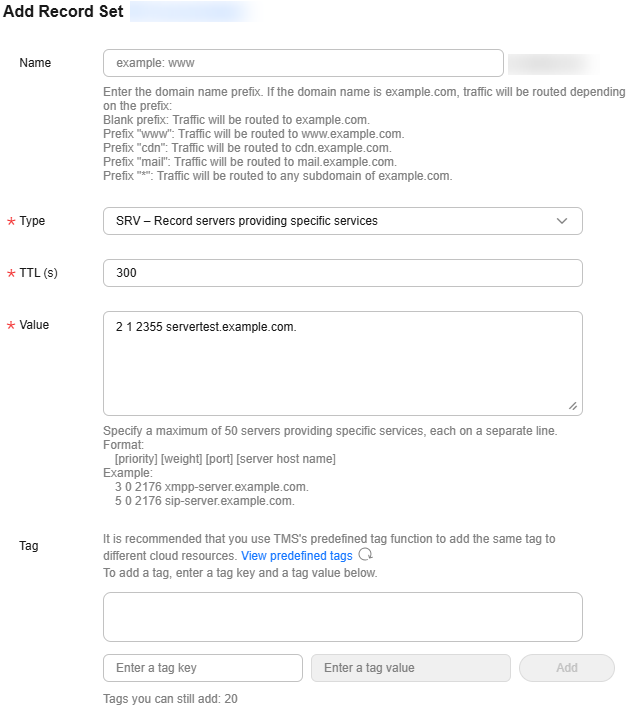The height and width of the screenshot is (708, 634).
Task: Focus the Name prefix input field
Action: 303,63
